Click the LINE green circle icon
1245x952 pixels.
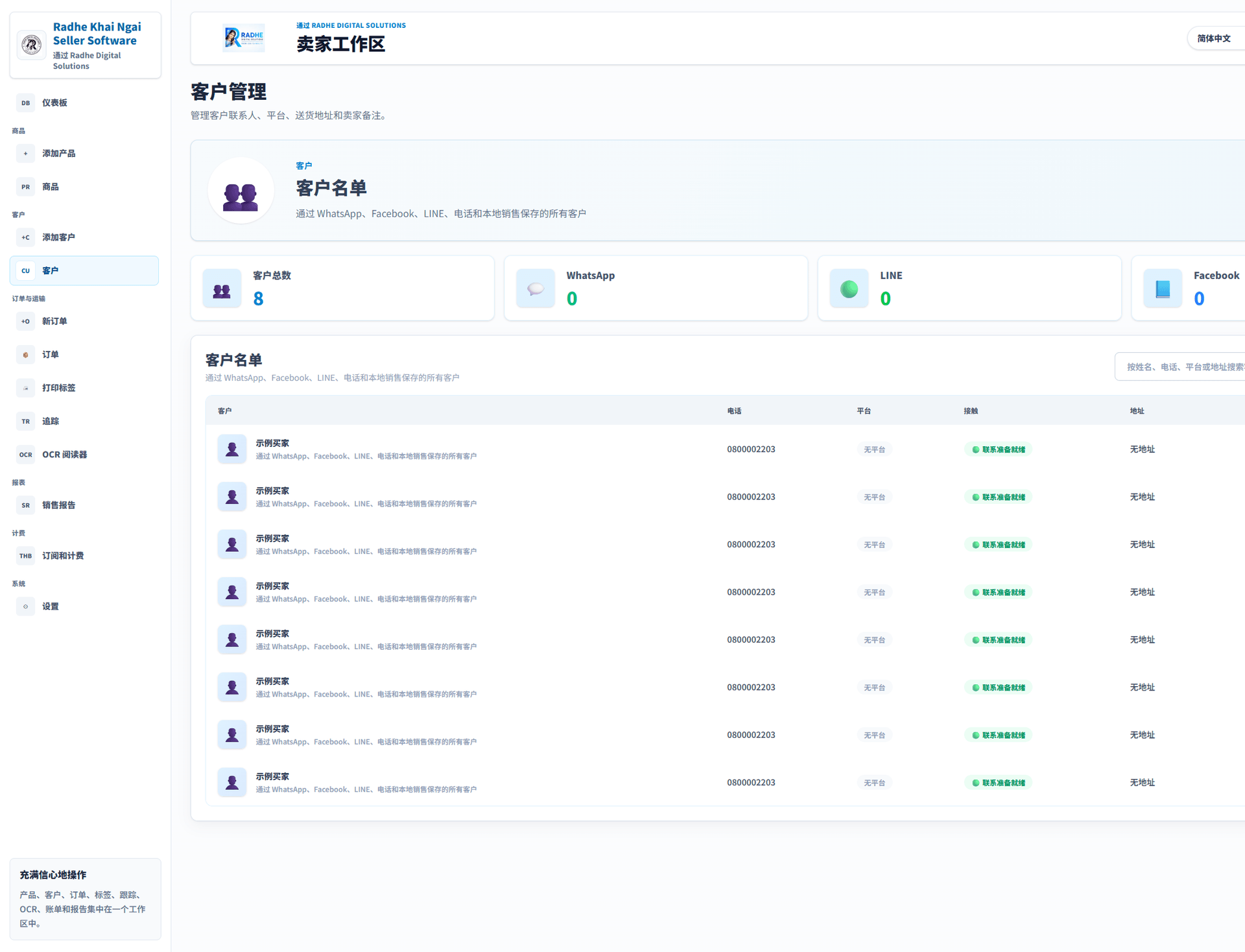[x=849, y=289]
